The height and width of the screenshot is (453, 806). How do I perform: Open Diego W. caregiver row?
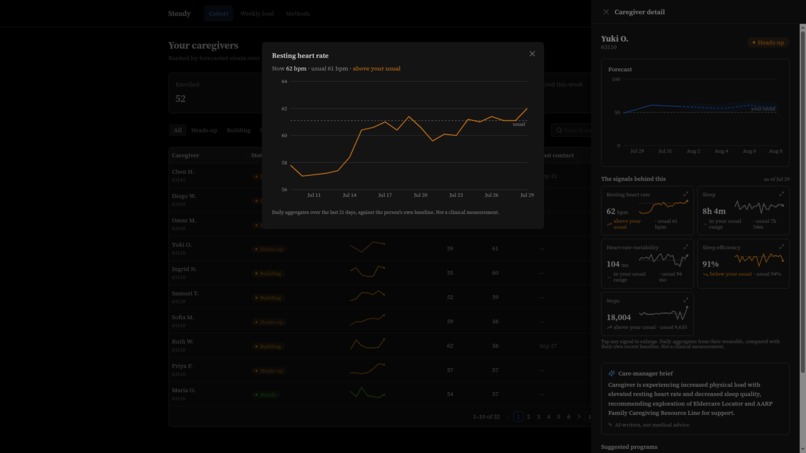pos(380,200)
